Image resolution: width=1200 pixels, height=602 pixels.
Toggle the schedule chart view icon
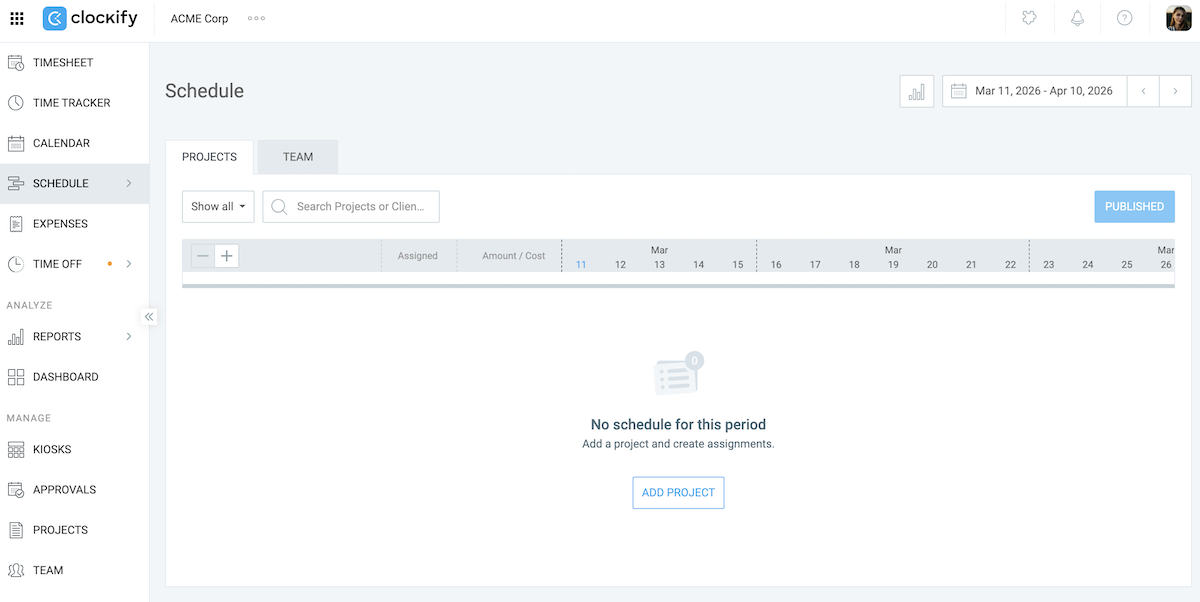[917, 91]
